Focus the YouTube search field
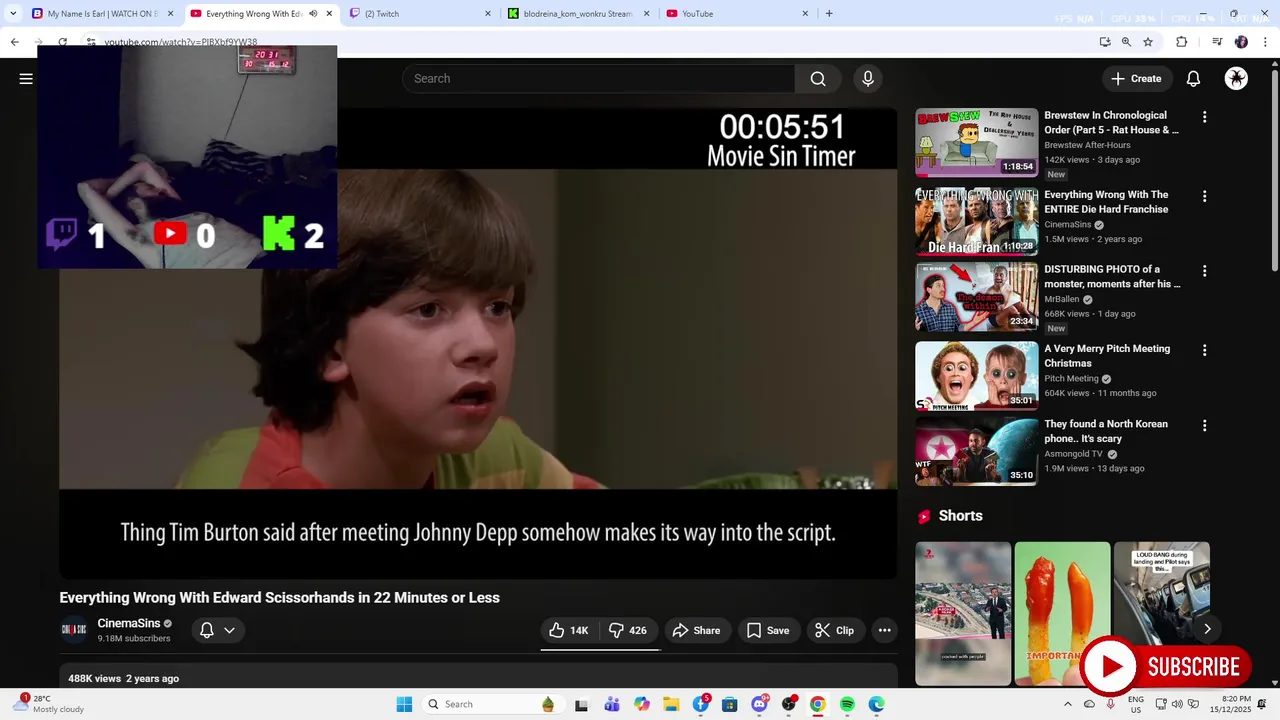Viewport: 1280px width, 720px height. coord(599,79)
